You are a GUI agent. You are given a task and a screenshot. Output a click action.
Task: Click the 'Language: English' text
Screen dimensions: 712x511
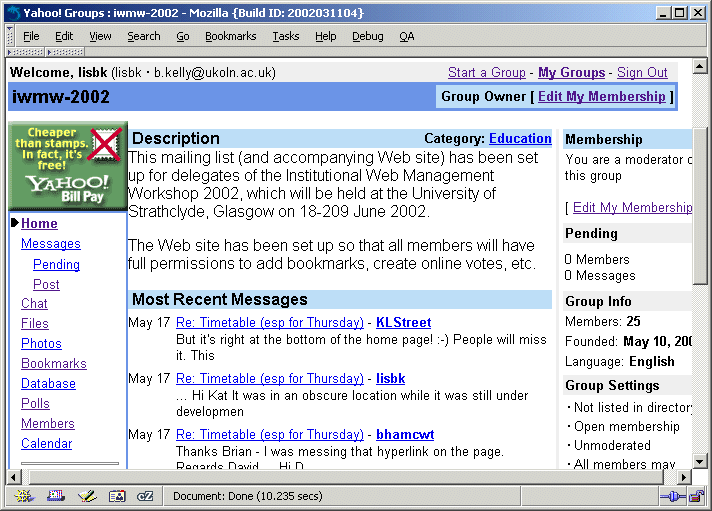[619, 362]
